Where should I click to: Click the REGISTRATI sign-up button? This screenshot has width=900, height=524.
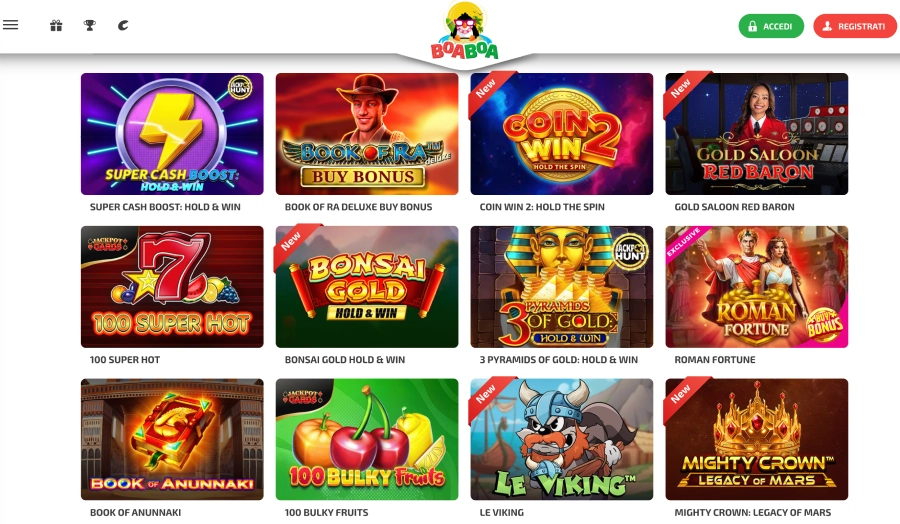click(855, 26)
